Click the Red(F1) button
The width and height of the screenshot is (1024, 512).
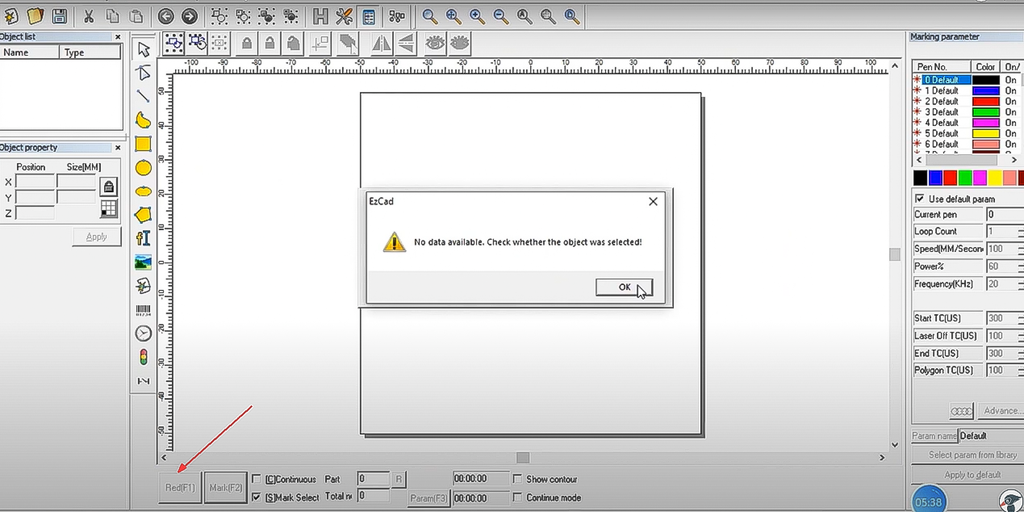coord(180,488)
